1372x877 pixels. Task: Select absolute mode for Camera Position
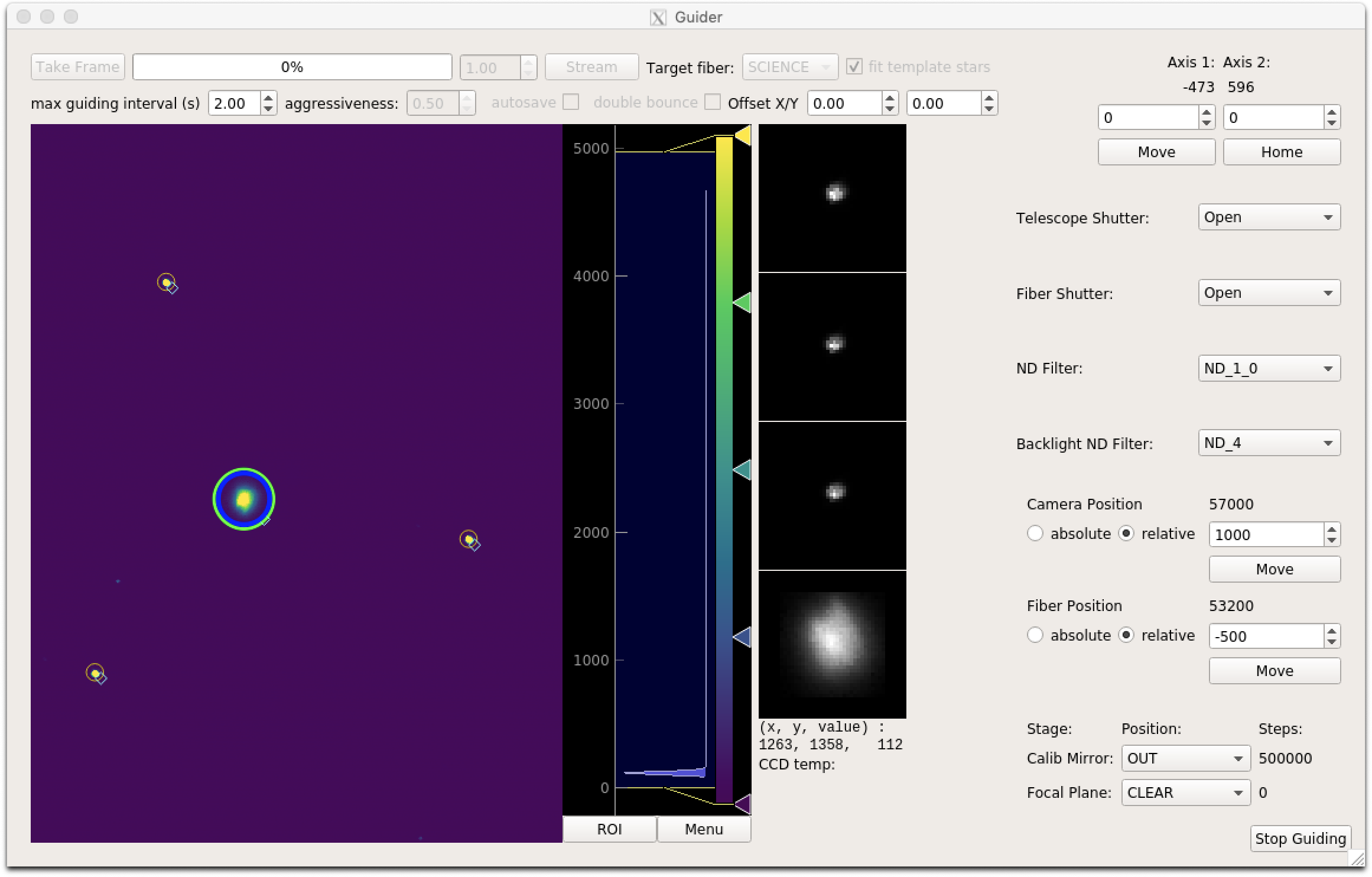(x=1035, y=534)
